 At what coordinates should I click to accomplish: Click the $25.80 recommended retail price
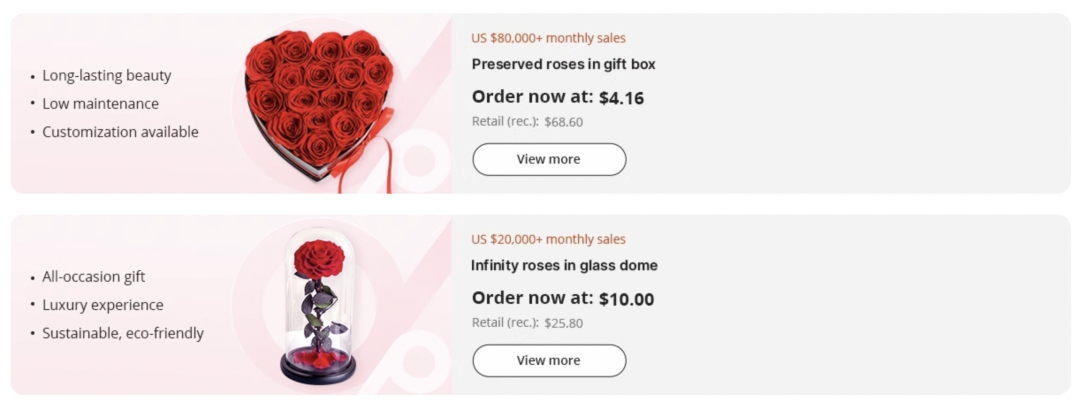[563, 323]
